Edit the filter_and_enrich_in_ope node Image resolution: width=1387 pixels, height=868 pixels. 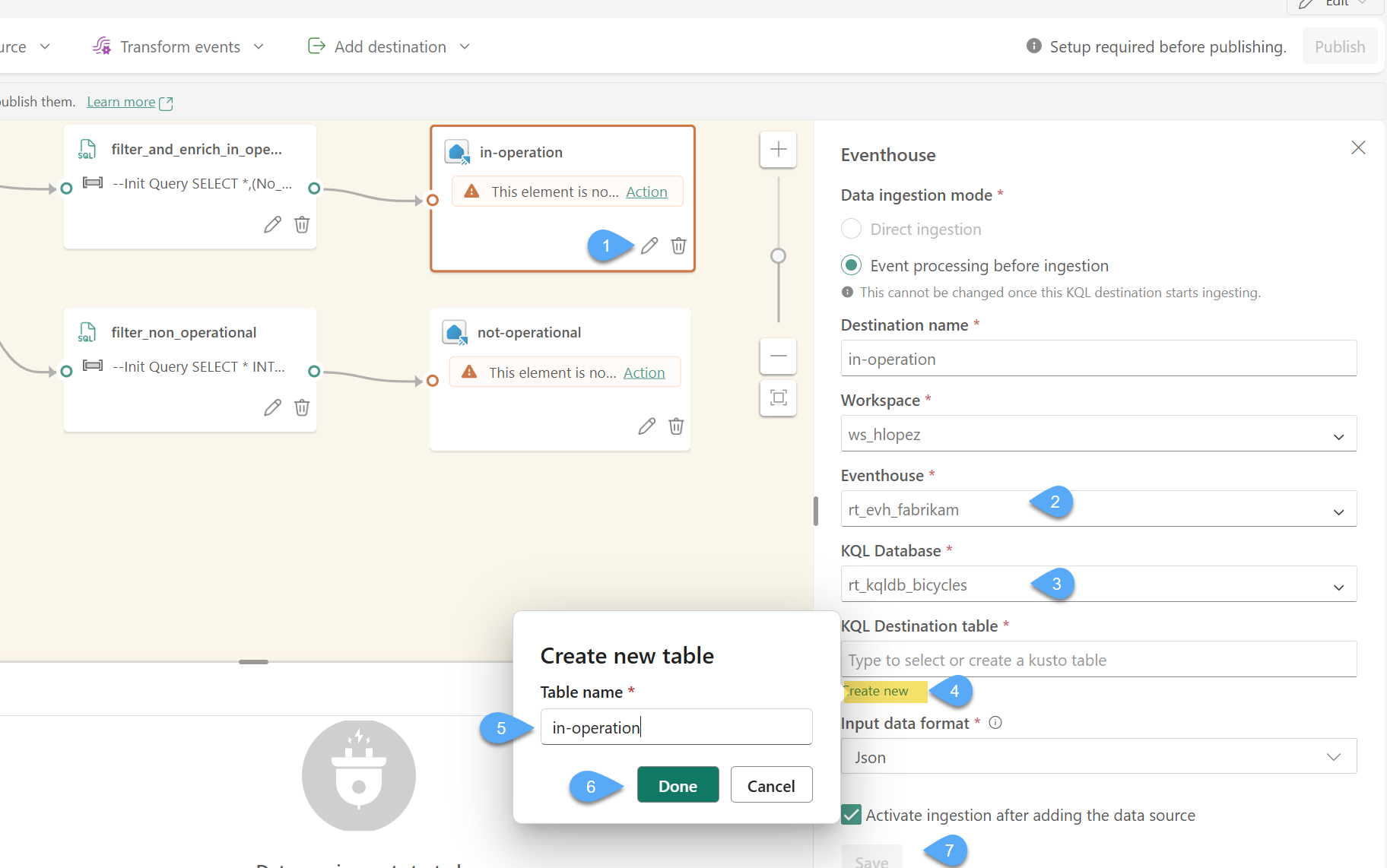click(272, 225)
